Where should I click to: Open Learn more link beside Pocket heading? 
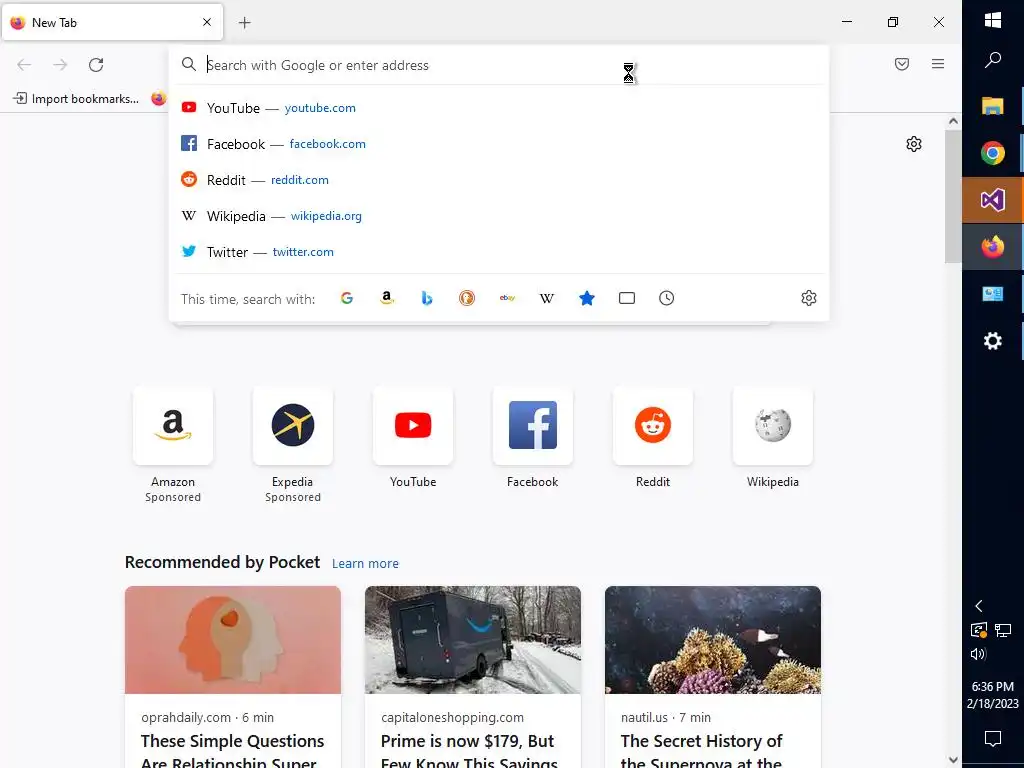pos(365,564)
